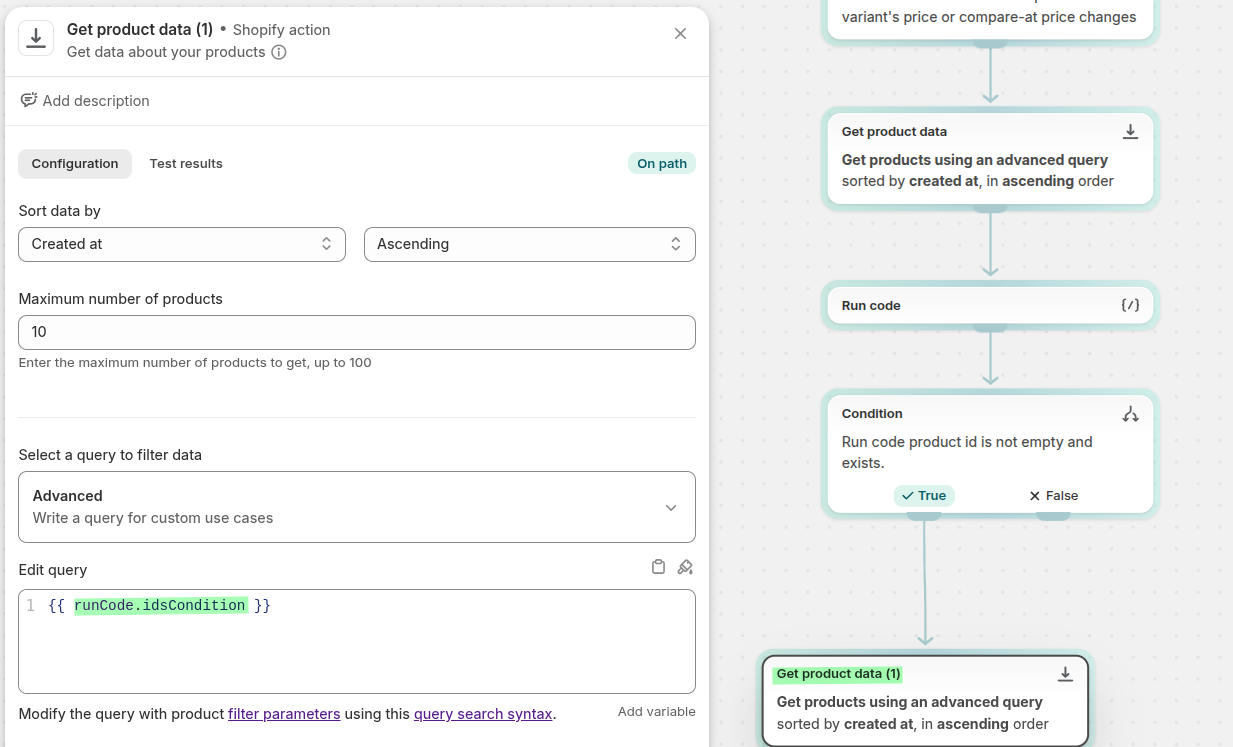Select the Configuration tab
Viewport: 1233px width, 747px height.
(x=75, y=164)
